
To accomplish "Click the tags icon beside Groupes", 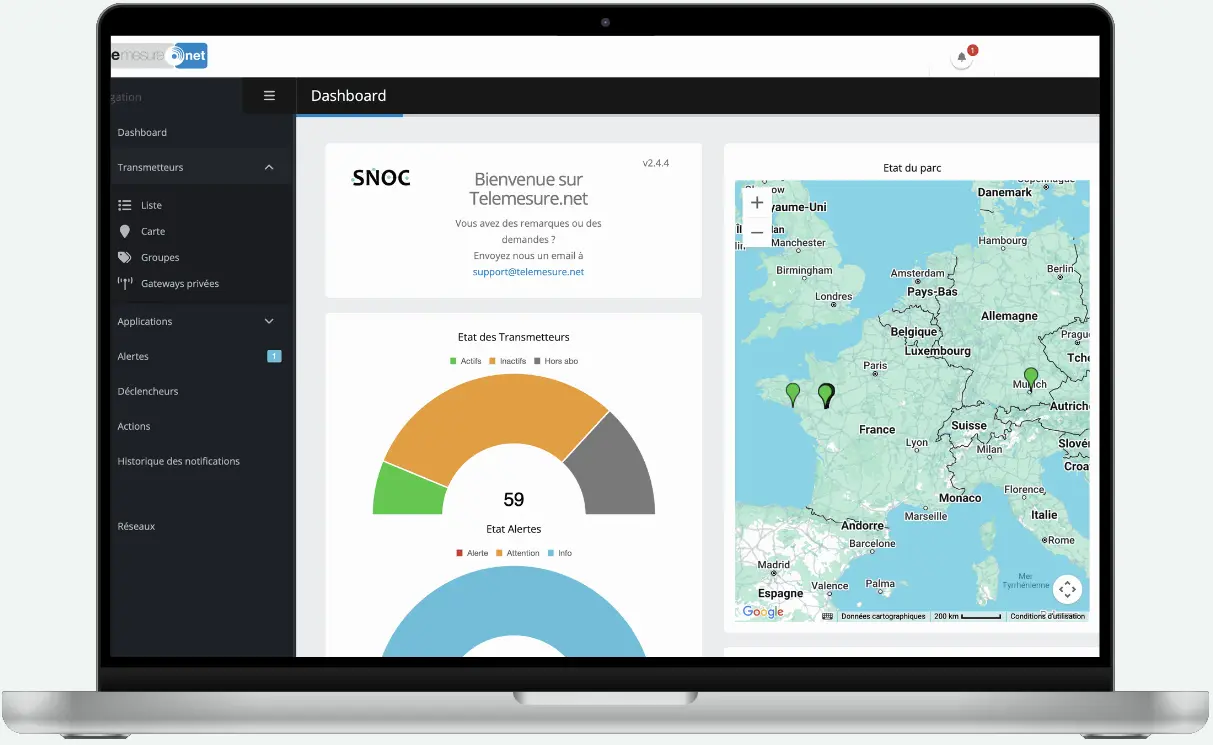I will (125, 257).
